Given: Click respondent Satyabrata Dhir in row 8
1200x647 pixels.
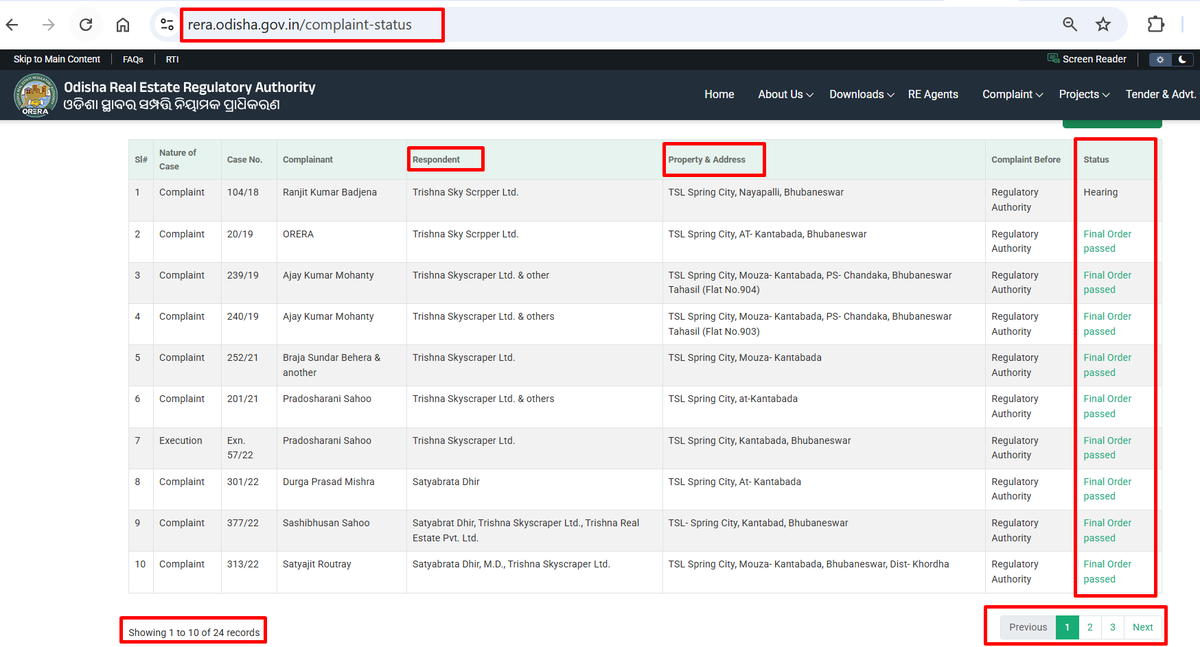Looking at the screenshot, I should [x=446, y=481].
